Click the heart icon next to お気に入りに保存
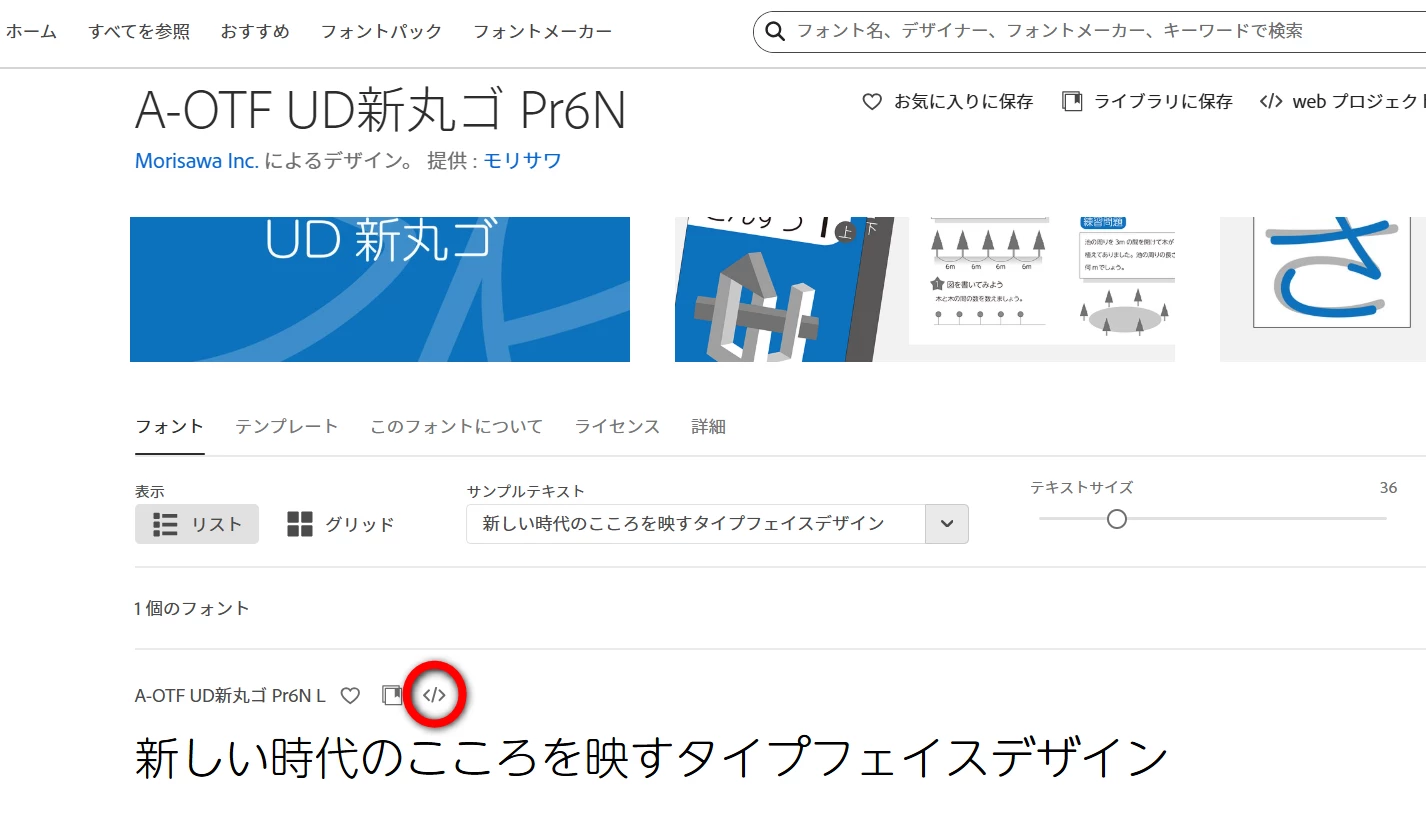Viewport: 1426px width, 819px height. tap(872, 101)
